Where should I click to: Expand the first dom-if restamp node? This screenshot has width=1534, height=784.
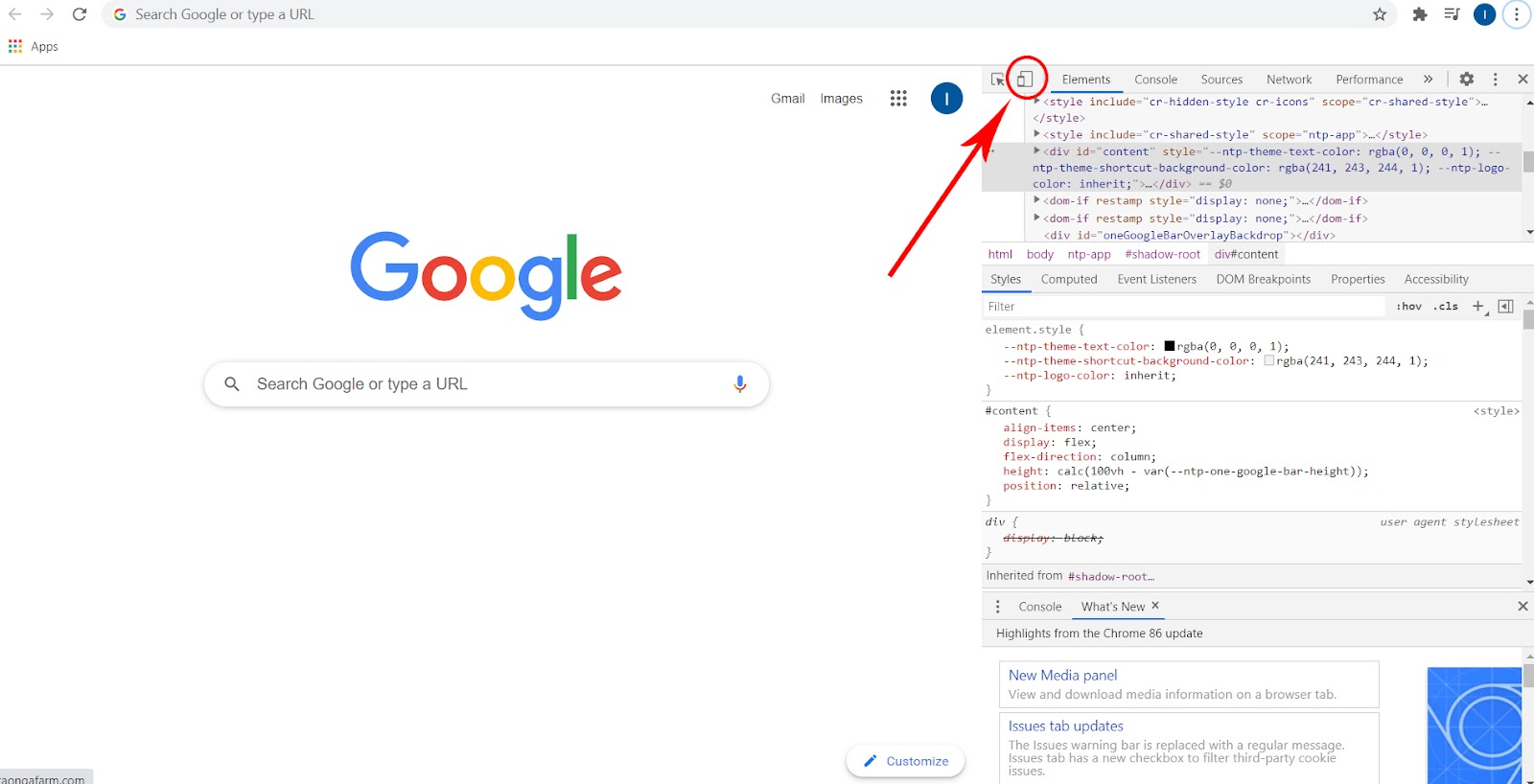coord(1036,200)
